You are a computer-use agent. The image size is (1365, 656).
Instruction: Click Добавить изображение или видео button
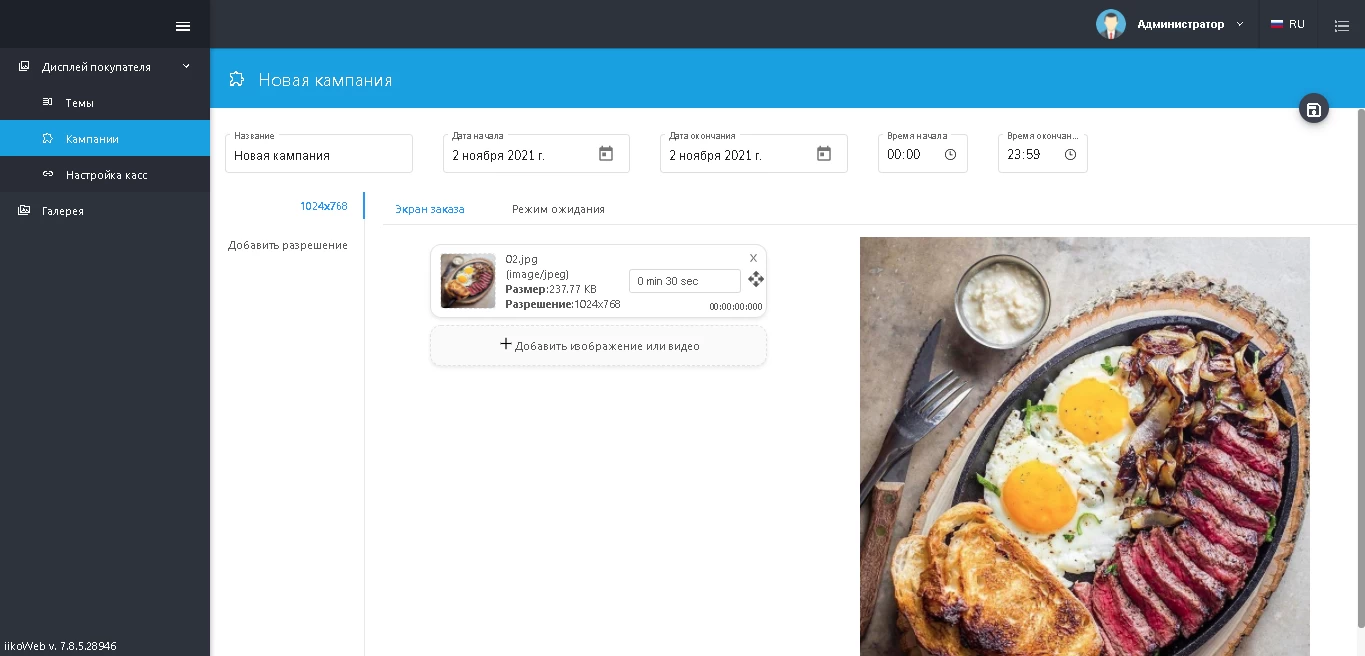coord(598,345)
